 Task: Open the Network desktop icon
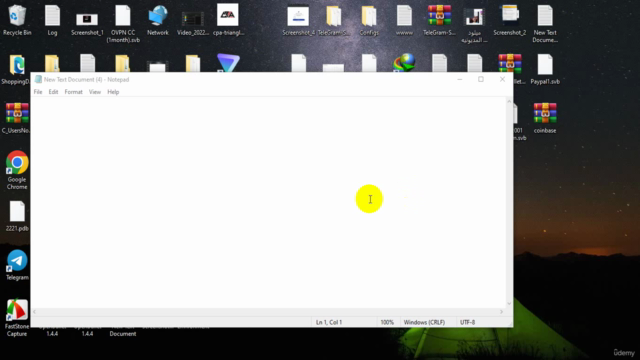(x=158, y=20)
